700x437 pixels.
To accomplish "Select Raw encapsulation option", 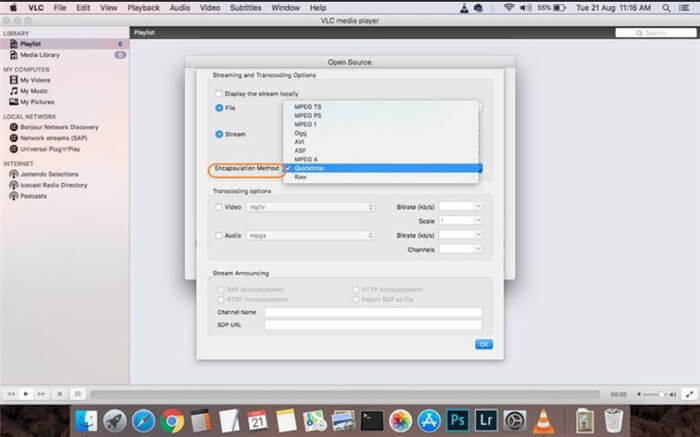I will click(301, 177).
